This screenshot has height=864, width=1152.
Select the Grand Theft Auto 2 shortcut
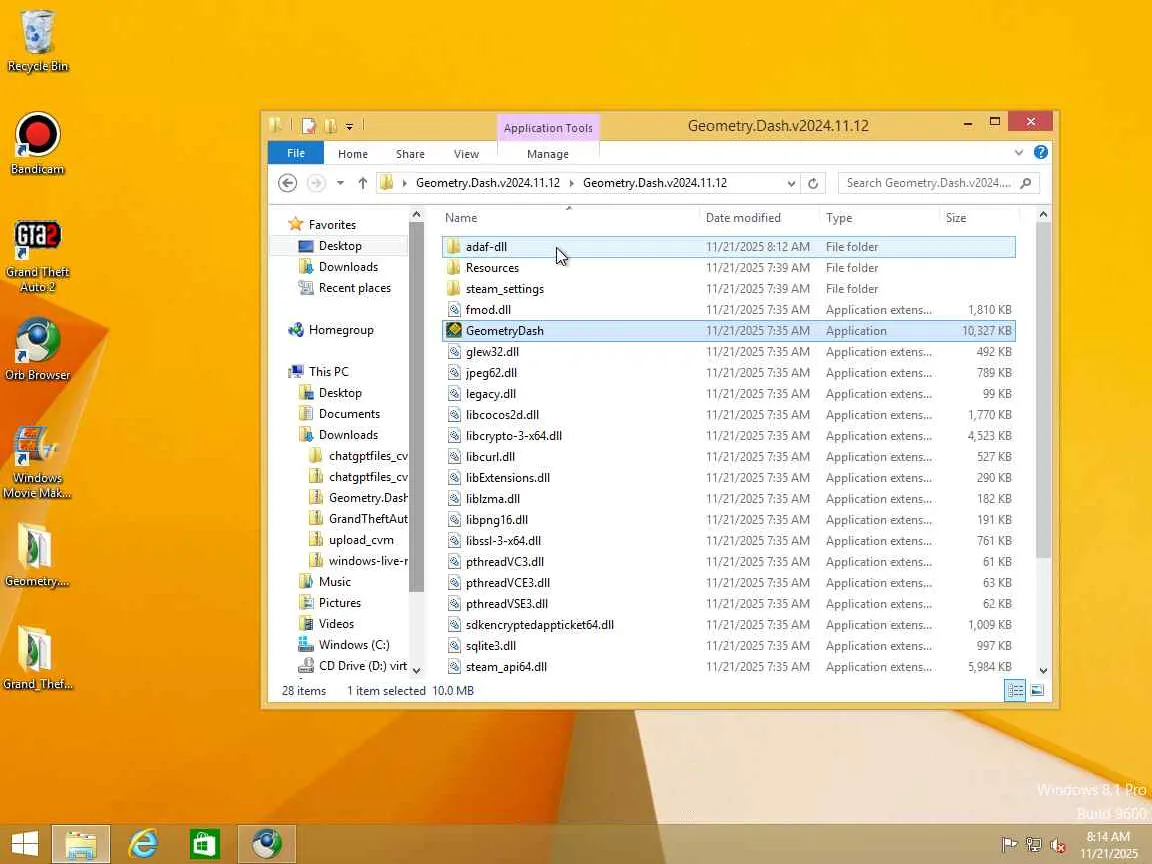[x=37, y=256]
